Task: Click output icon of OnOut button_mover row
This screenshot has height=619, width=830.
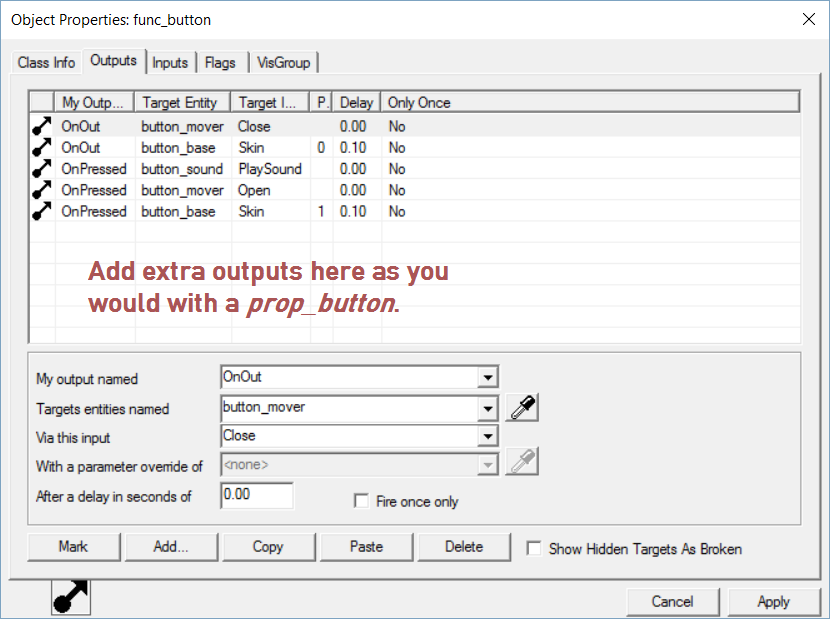Action: click(42, 126)
